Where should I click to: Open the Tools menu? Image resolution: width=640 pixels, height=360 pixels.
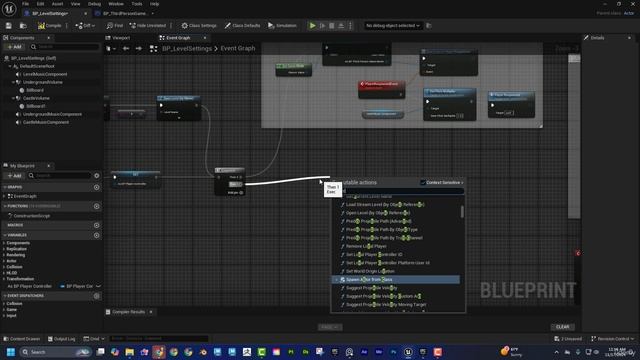pos(137,4)
